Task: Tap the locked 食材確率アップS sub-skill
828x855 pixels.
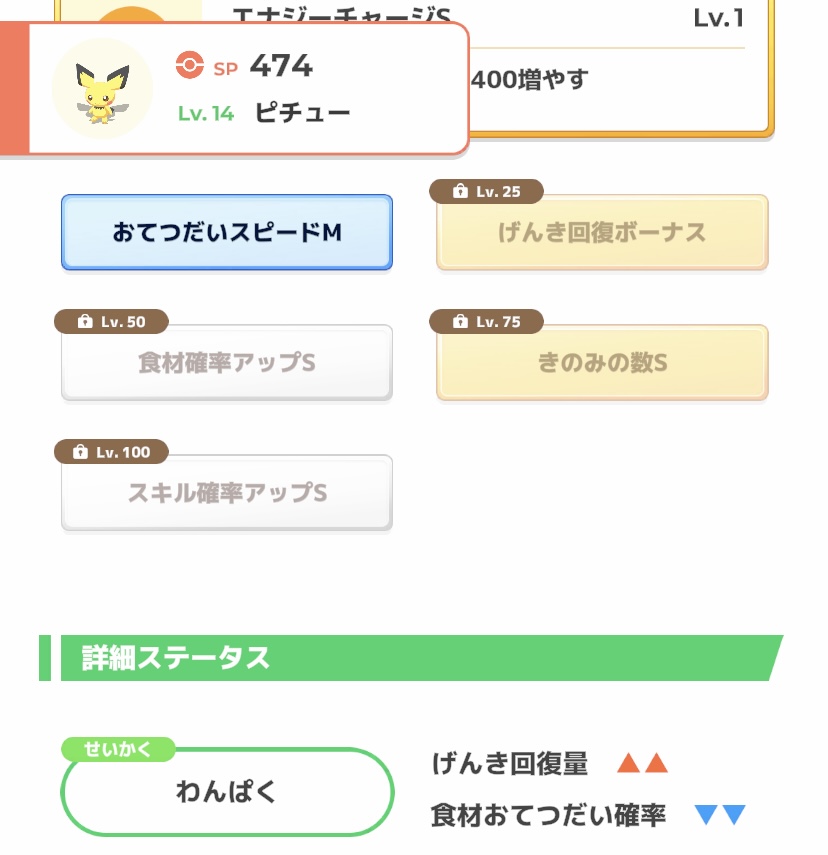Action: [x=227, y=363]
